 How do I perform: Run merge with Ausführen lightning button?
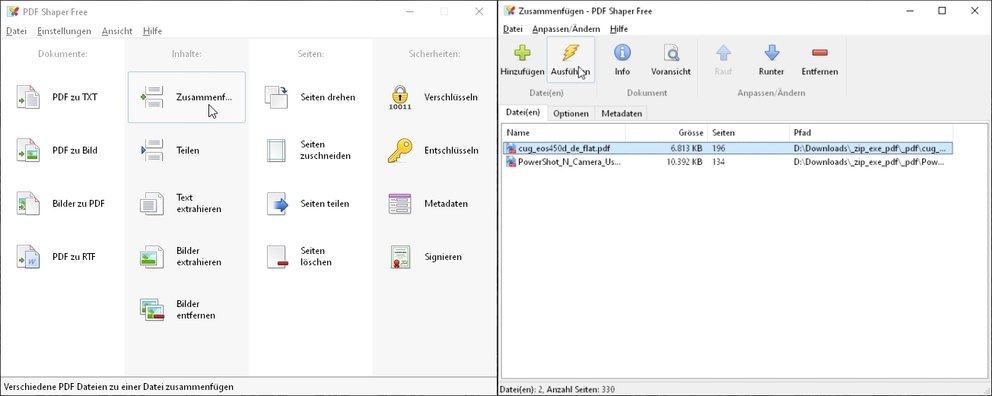pos(571,60)
